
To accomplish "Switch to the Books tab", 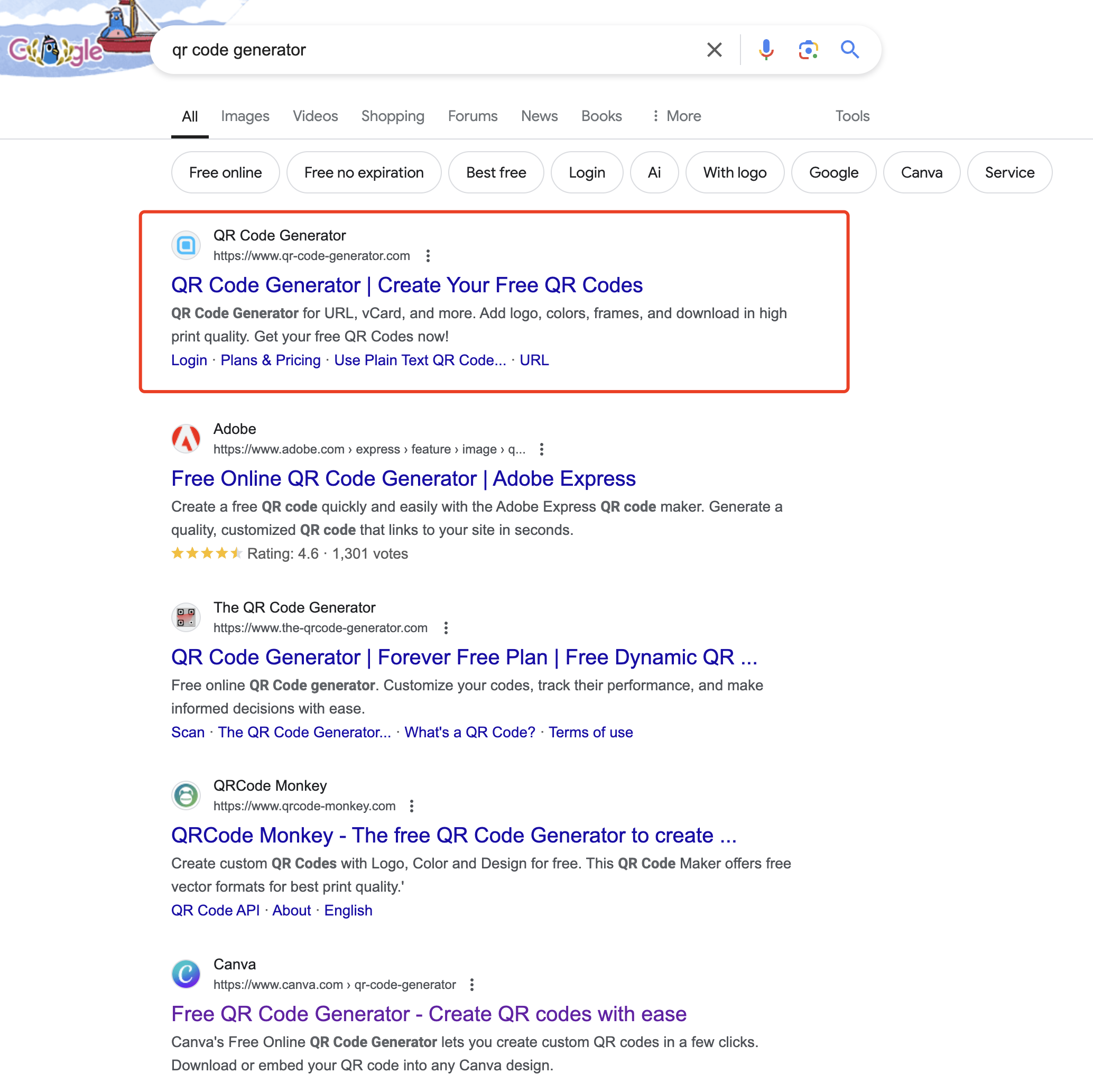I will [601, 116].
